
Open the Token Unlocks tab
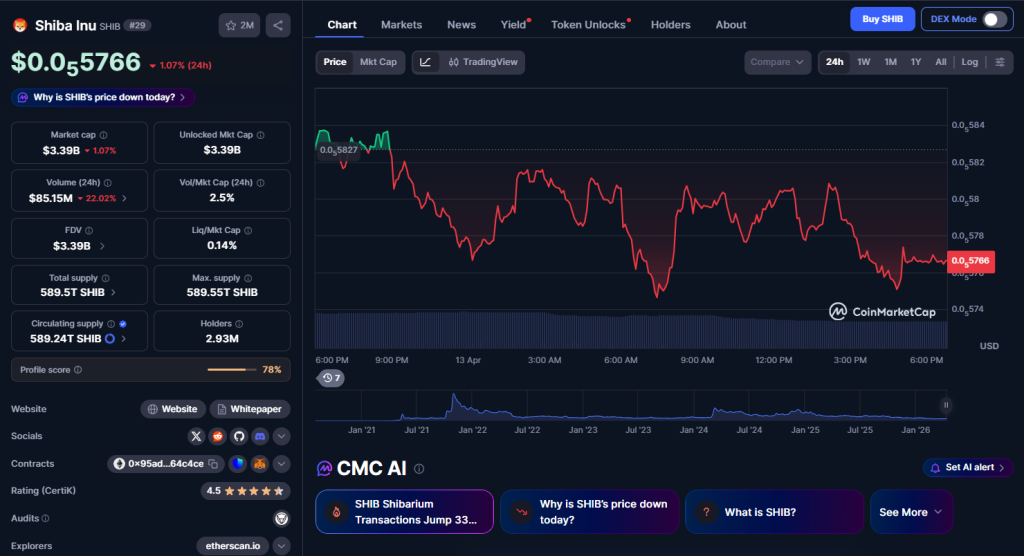coord(588,24)
